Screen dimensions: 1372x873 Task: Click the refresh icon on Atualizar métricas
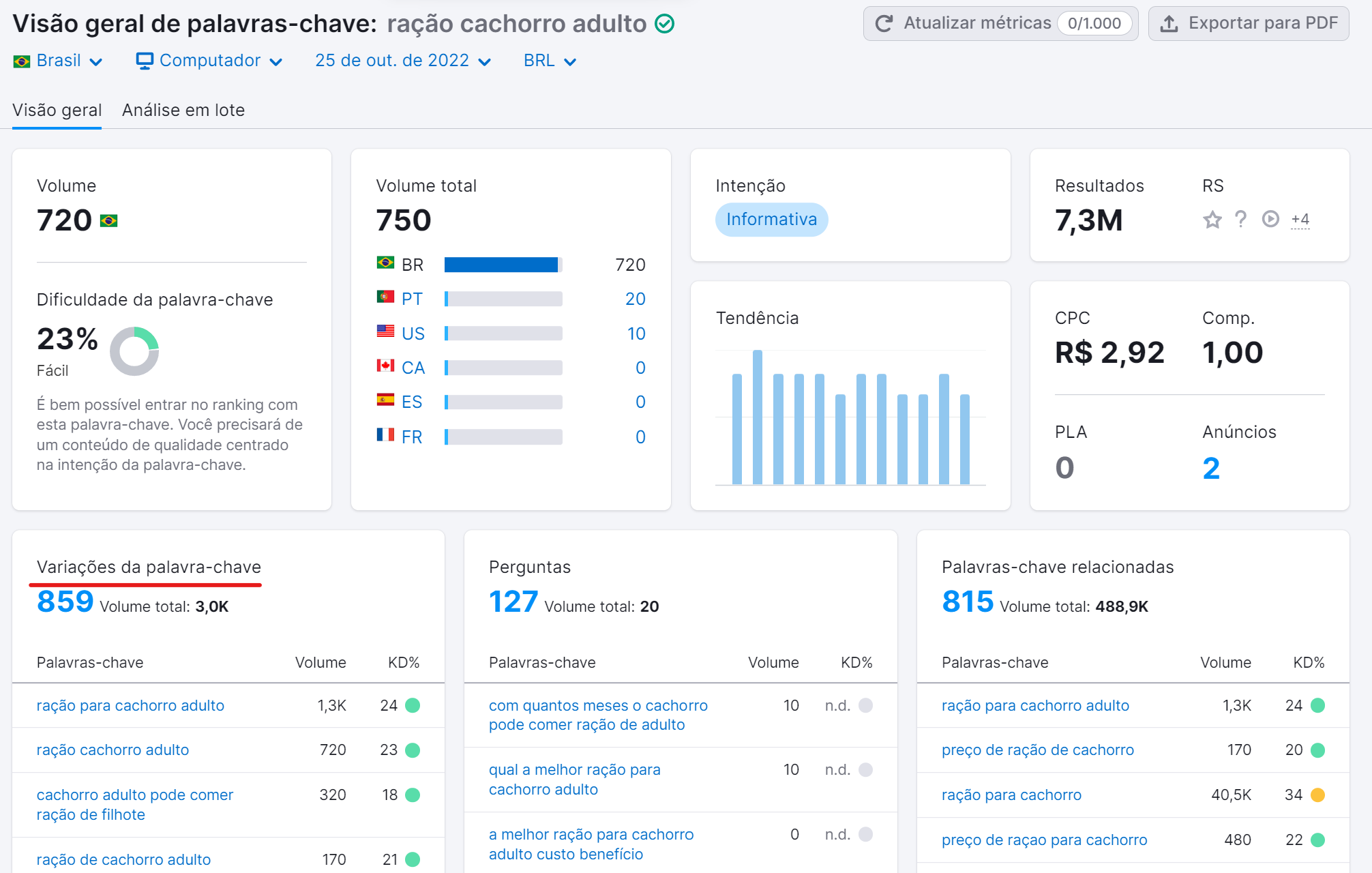tap(884, 22)
